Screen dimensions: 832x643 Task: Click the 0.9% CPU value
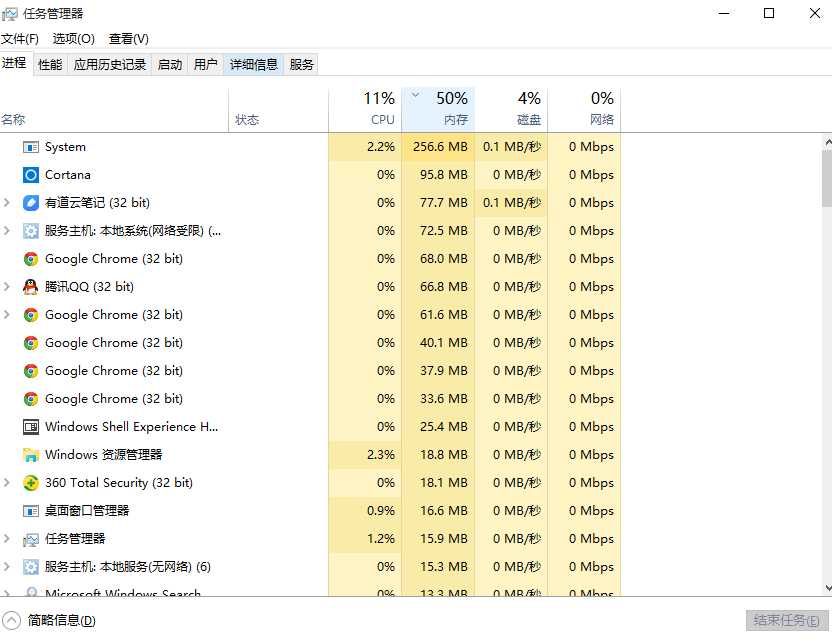coord(381,511)
